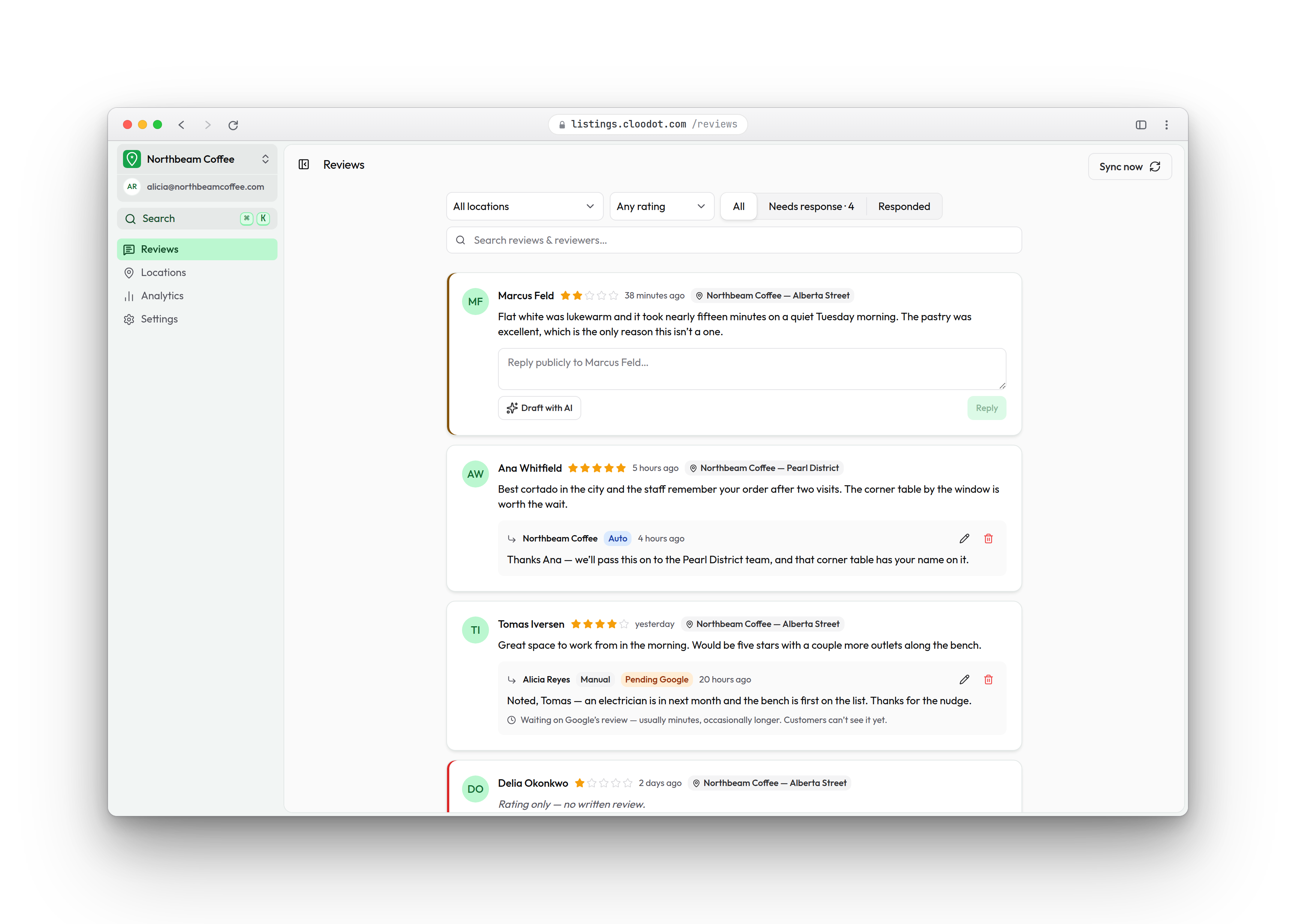
Task: Delete Alicia Reyes pending reply
Action: [x=988, y=679]
